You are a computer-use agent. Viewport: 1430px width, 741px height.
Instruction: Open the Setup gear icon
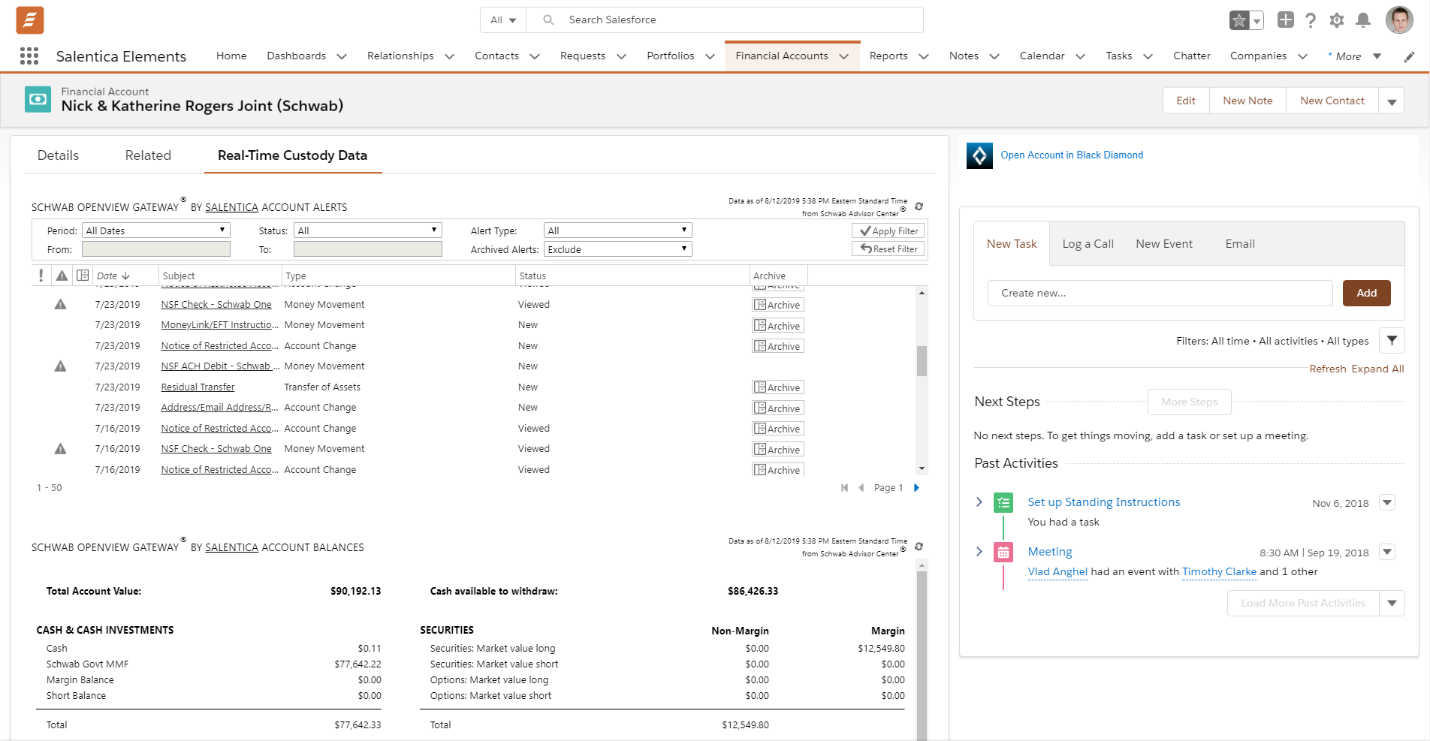[1337, 20]
